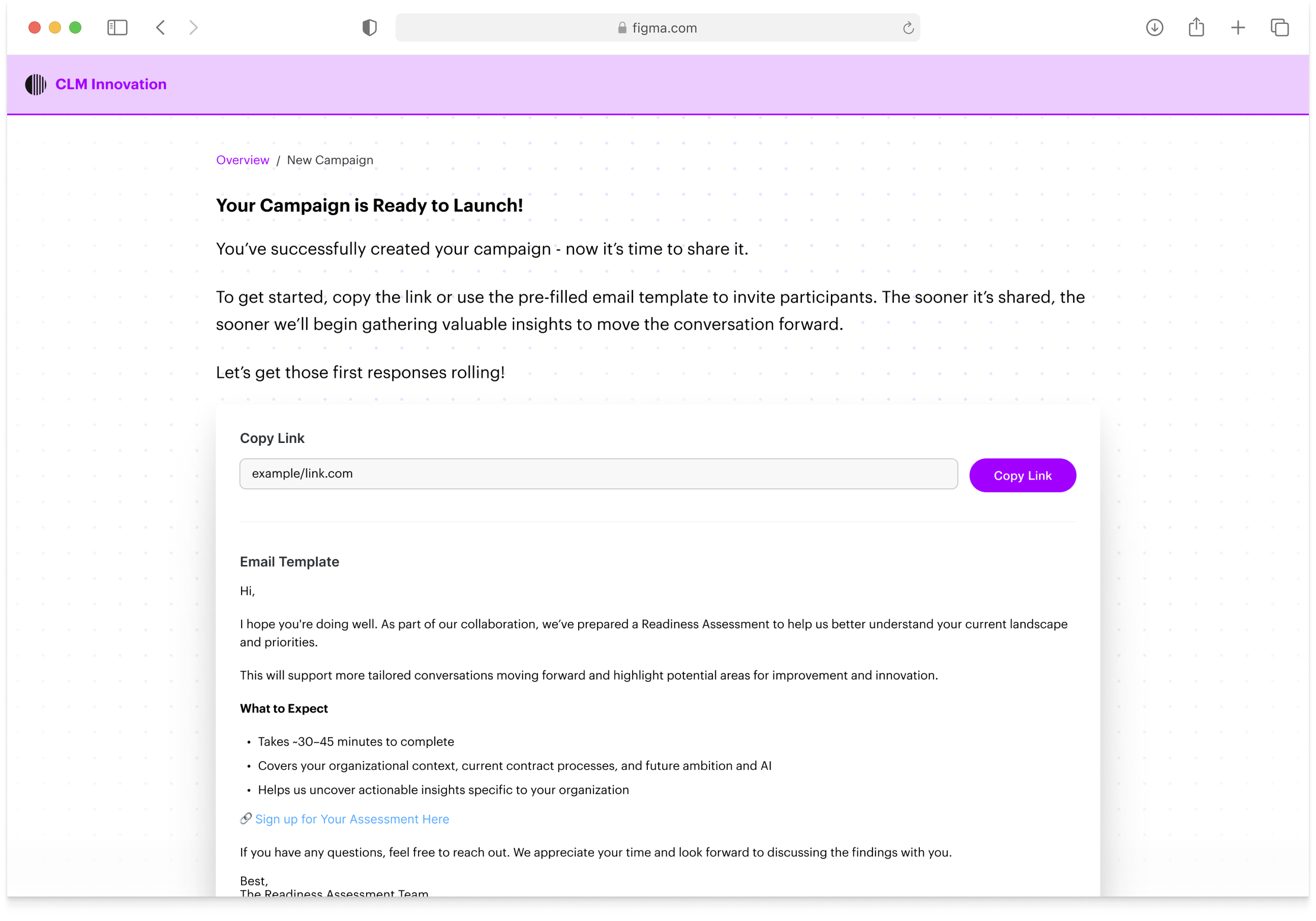
Task: Open the Overview breadcrumb link
Action: [x=243, y=160]
